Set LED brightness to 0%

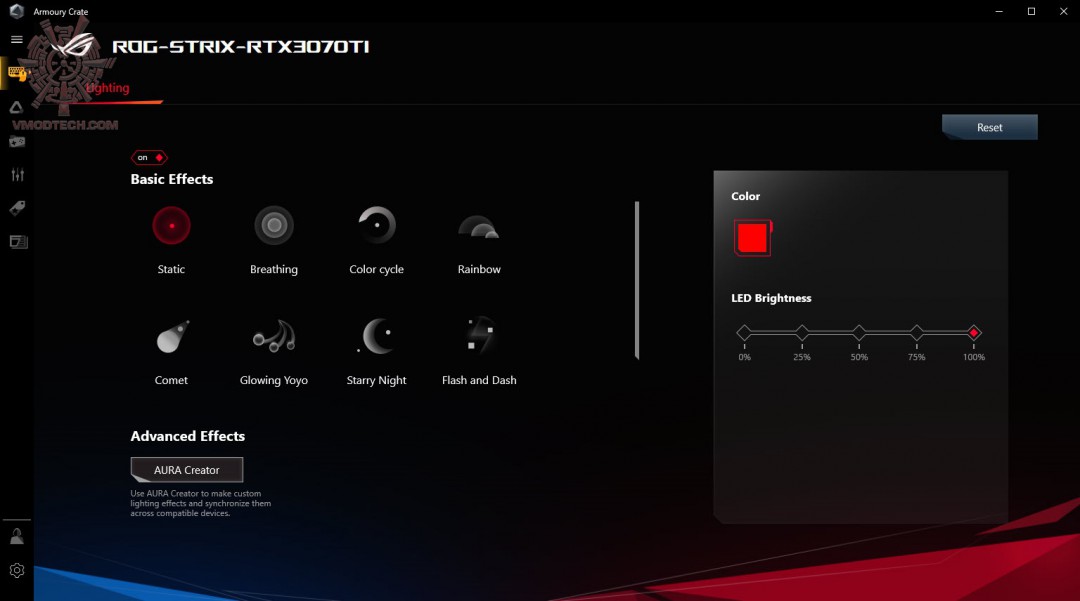point(744,333)
